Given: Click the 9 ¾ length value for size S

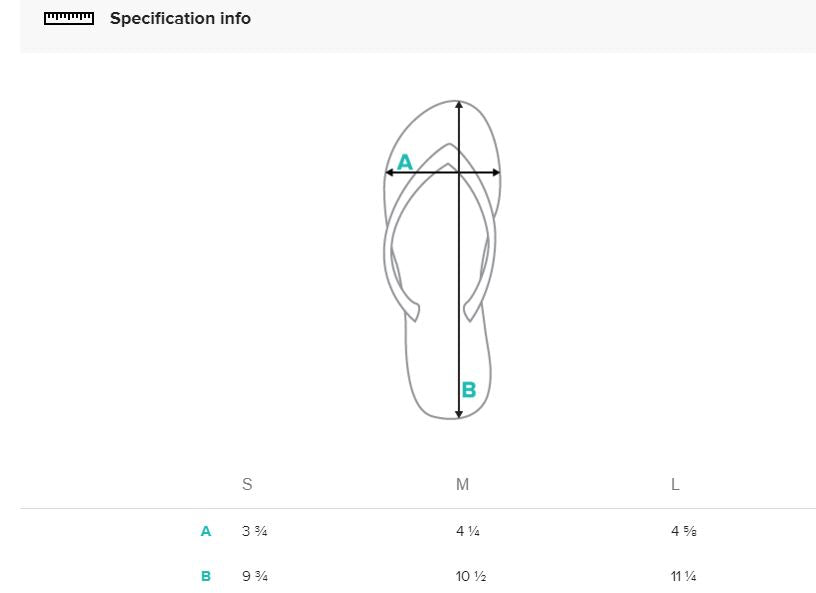Looking at the screenshot, I should [x=255, y=576].
